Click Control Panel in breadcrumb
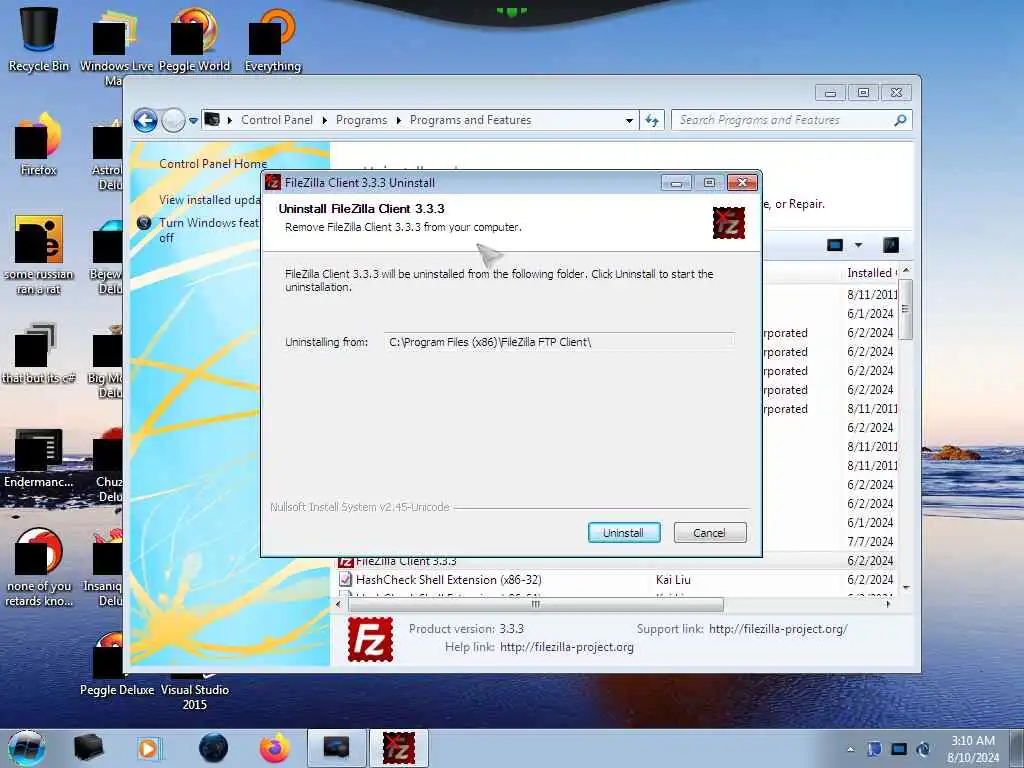Viewport: 1024px width, 768px height. tap(277, 120)
